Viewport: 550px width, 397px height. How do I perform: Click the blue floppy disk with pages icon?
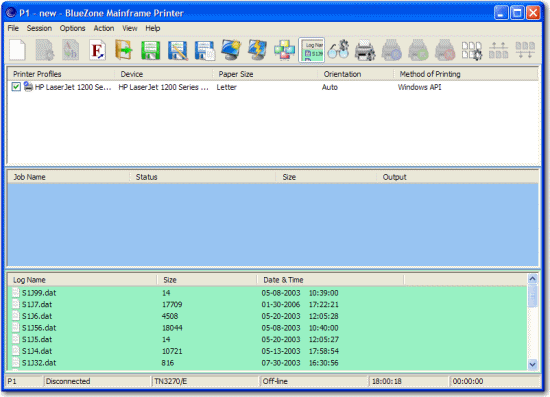(x=204, y=51)
